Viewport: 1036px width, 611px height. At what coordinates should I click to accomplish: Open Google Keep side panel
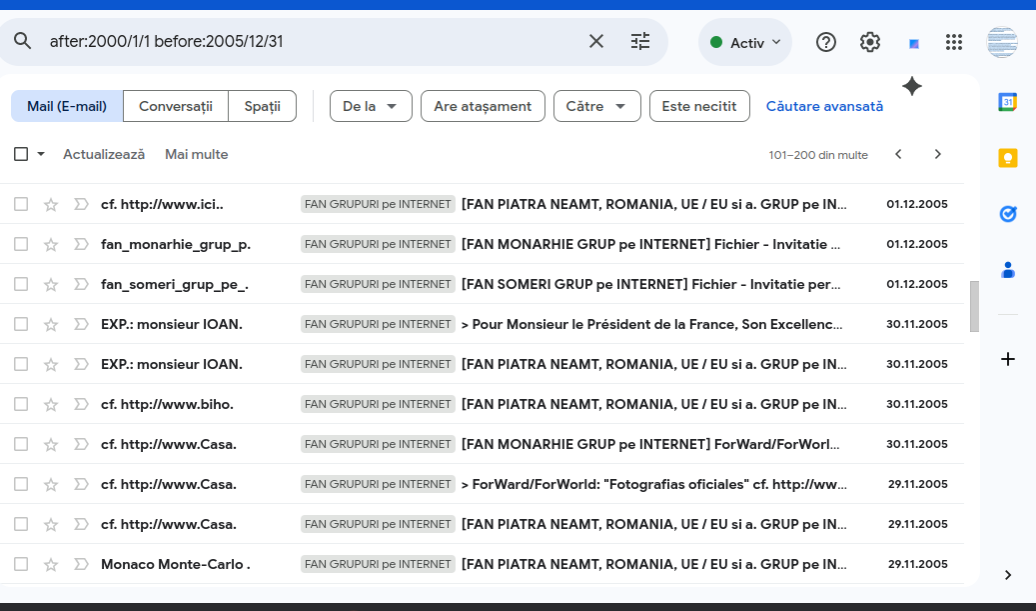click(1007, 158)
